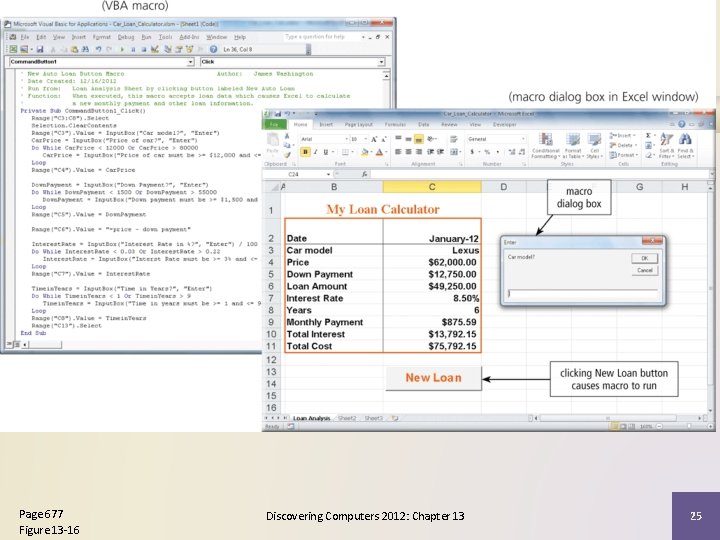
Task: Switch to the Page Layout tab in Excel
Action: 359,124
